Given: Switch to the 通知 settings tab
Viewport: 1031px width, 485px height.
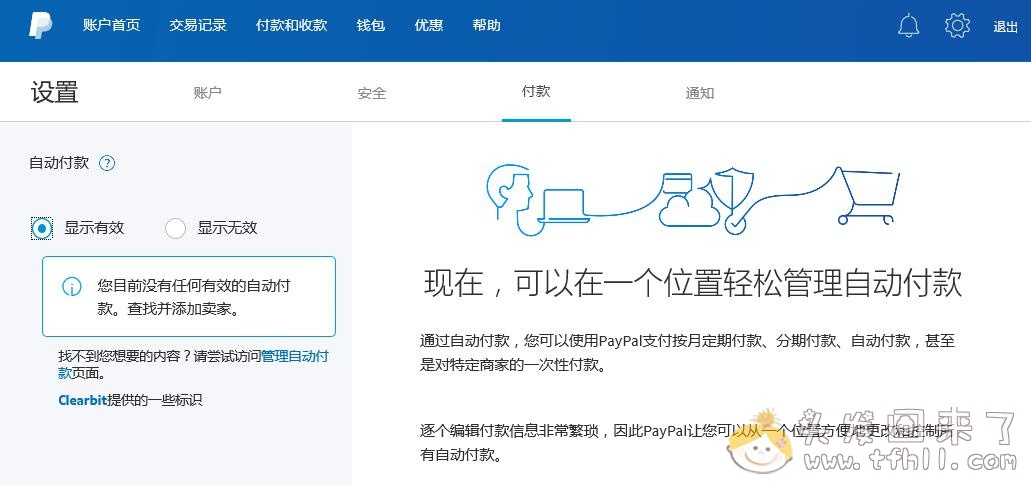Looking at the screenshot, I should click(x=700, y=93).
